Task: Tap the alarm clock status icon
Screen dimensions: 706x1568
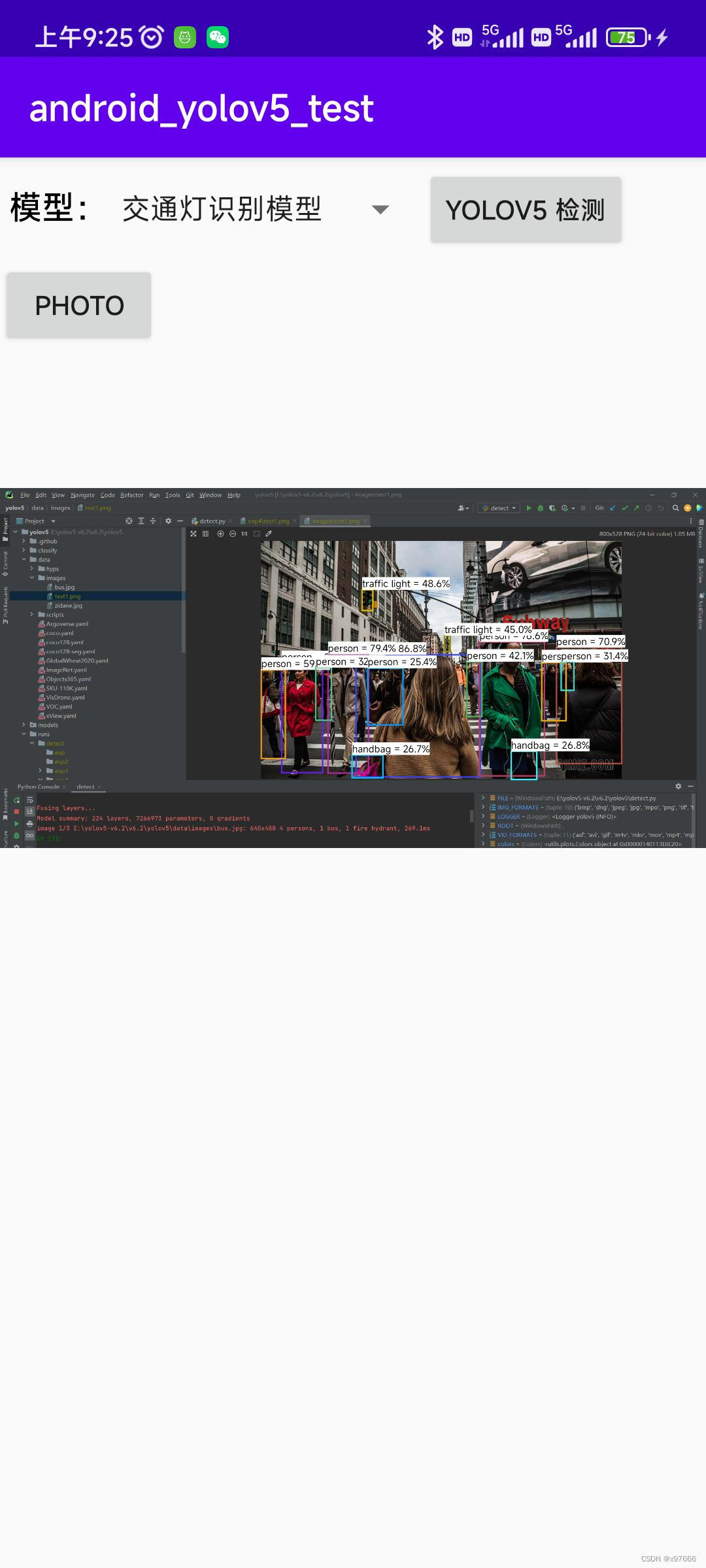Action: point(152,37)
